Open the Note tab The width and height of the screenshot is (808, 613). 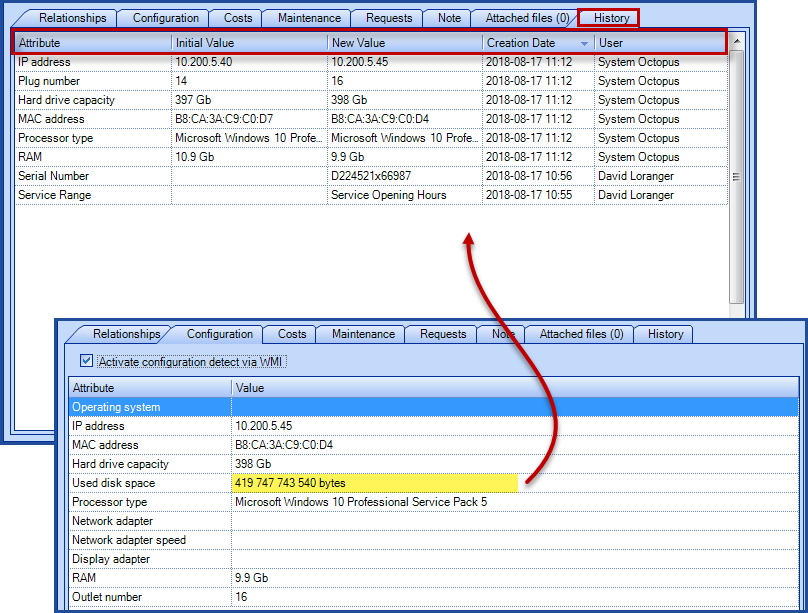pos(447,17)
